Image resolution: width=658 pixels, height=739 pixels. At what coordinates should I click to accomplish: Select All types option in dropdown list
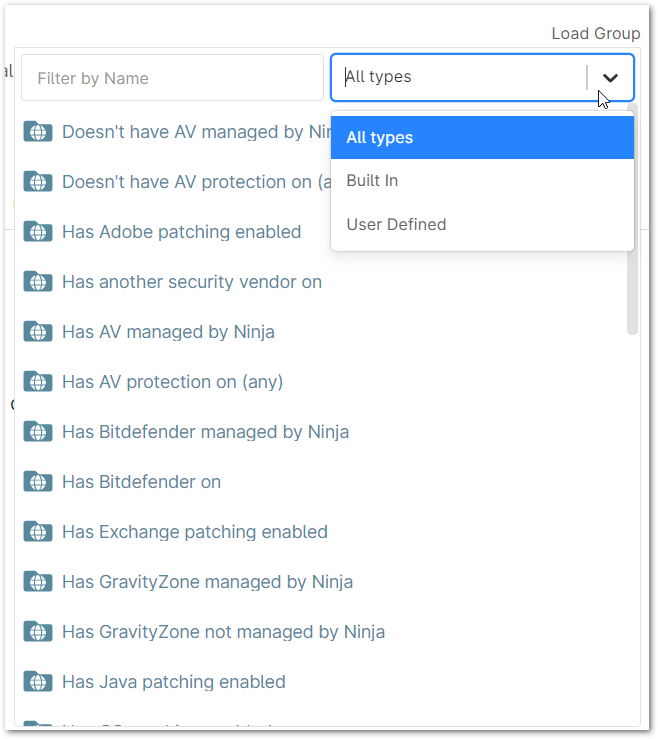[482, 138]
